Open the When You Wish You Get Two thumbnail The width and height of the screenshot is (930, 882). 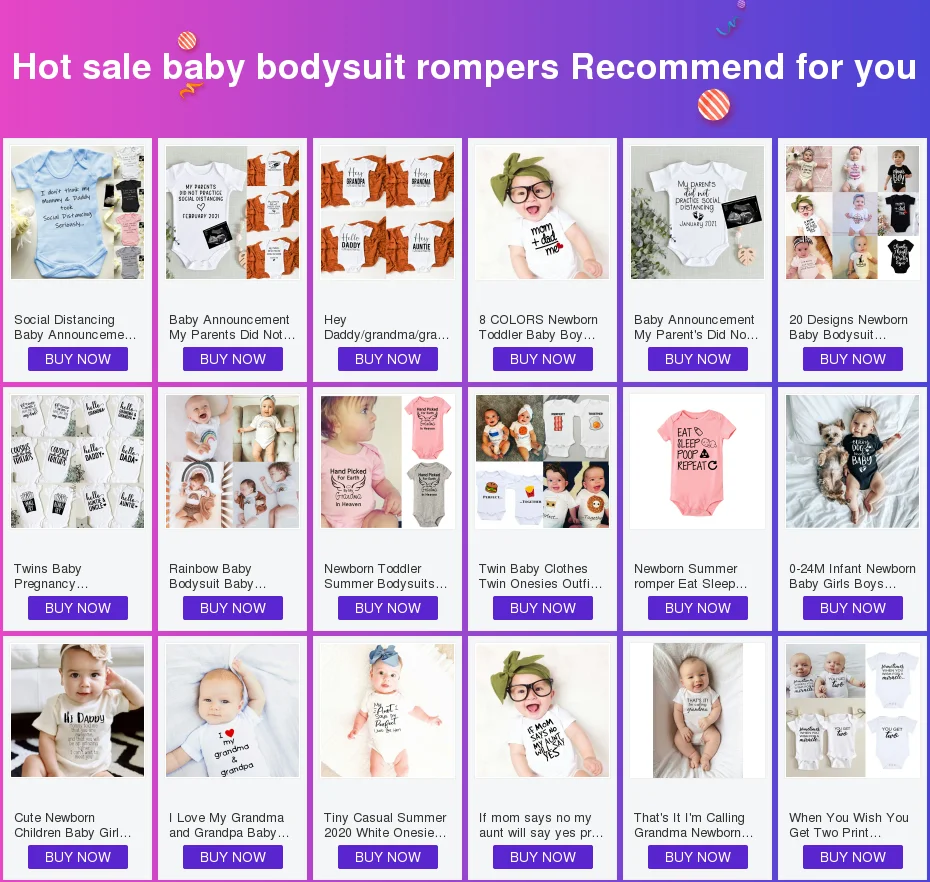point(852,711)
